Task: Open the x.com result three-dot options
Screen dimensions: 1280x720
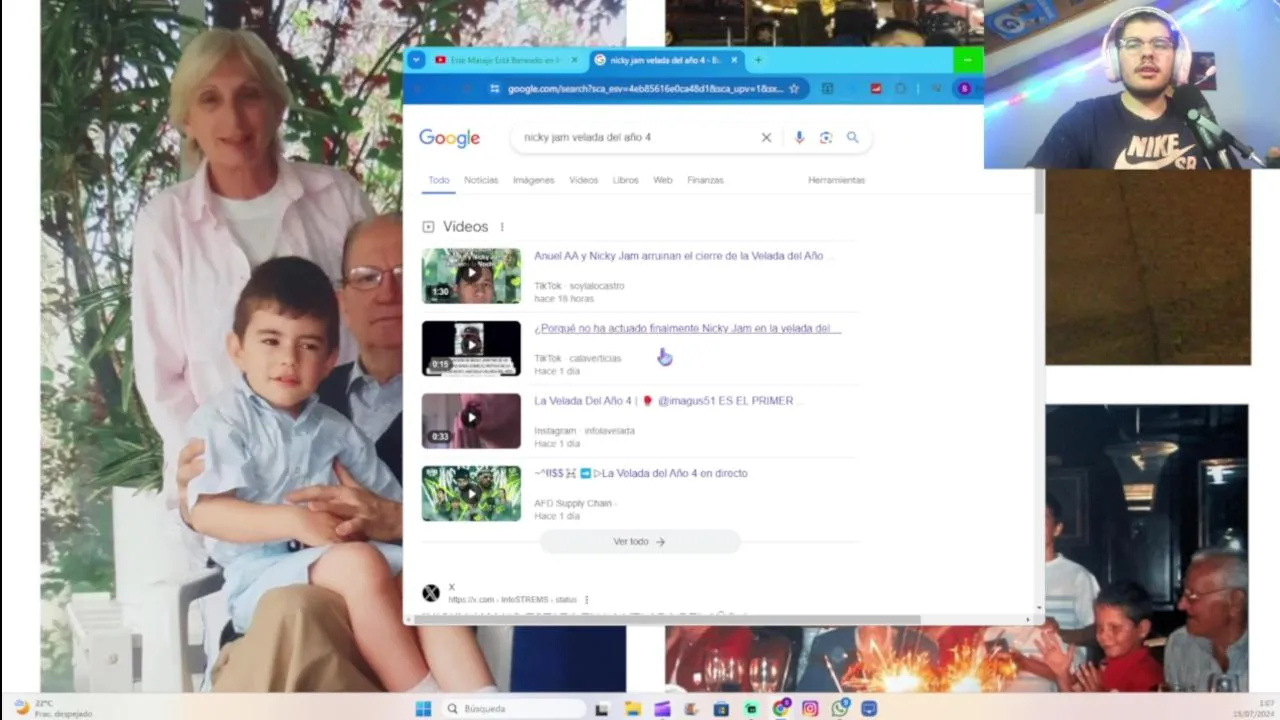Action: point(587,600)
